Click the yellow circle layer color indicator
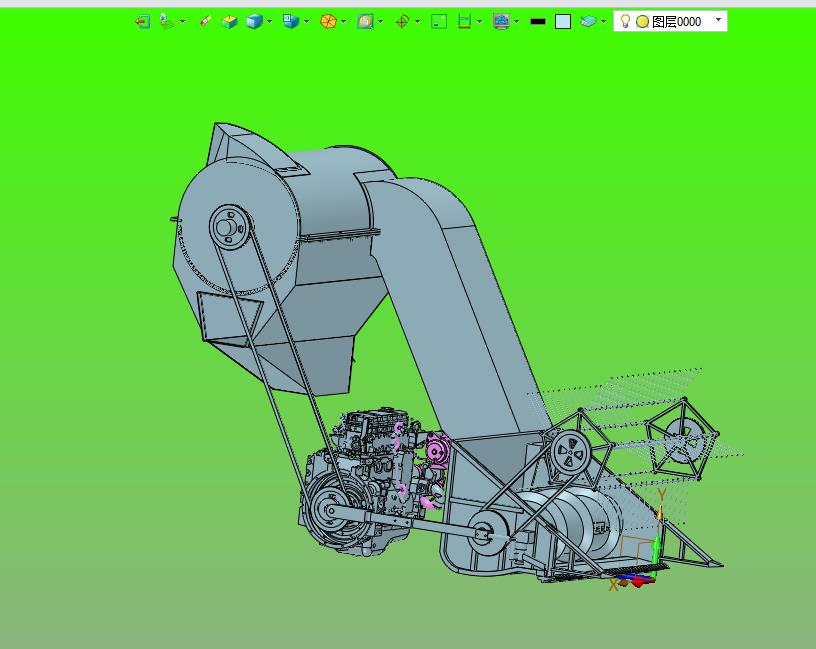This screenshot has height=649, width=816. point(643,22)
